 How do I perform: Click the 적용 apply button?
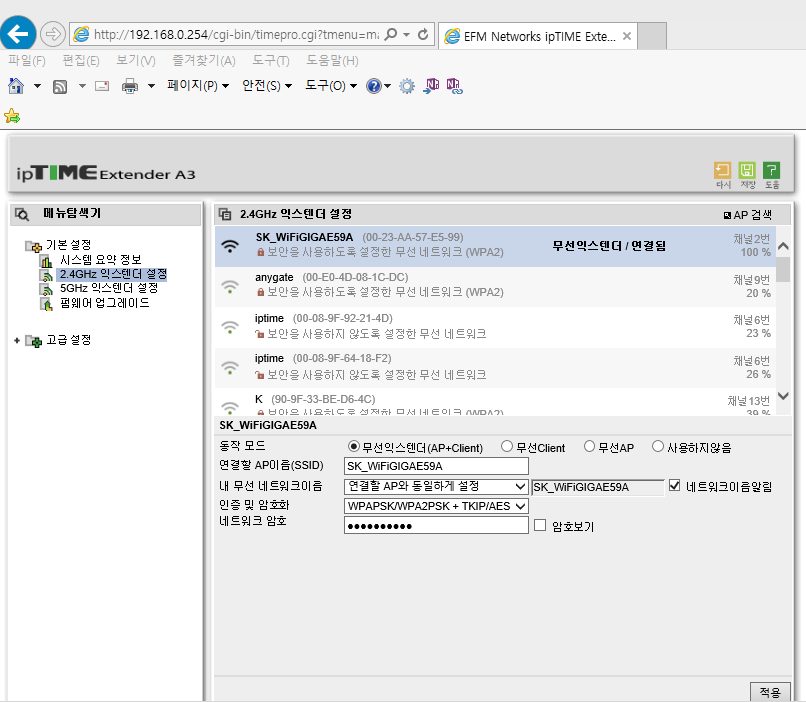click(770, 692)
